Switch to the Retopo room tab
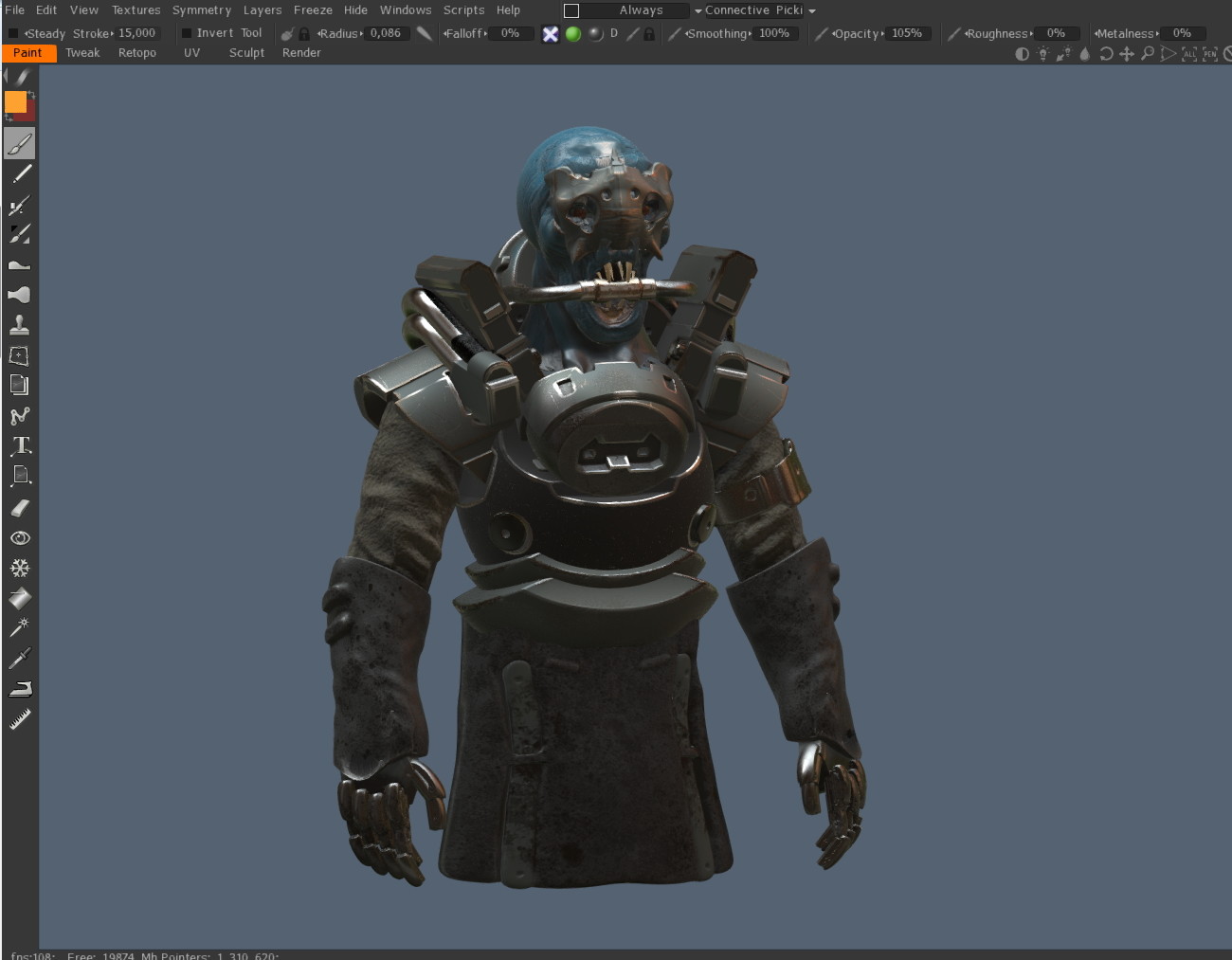This screenshot has width=1232, height=960. (137, 53)
